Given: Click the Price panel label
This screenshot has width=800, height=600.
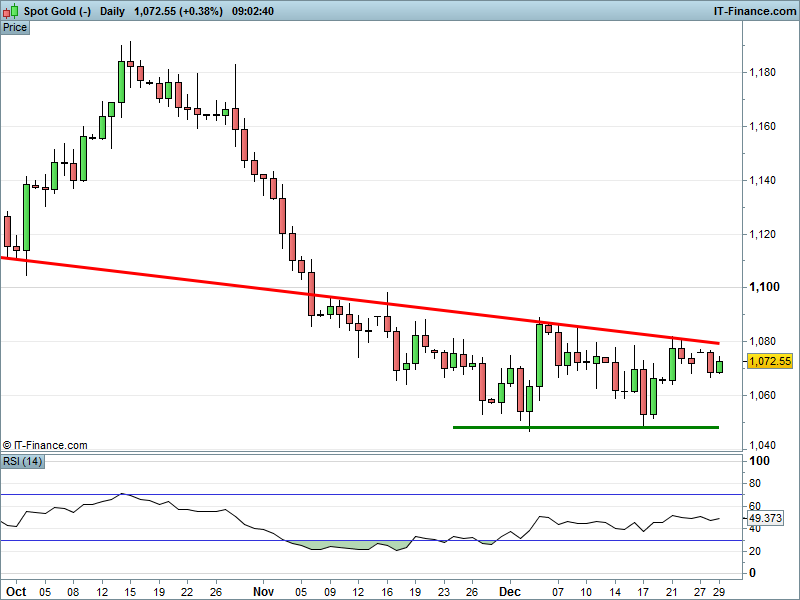Looking at the screenshot, I should tap(15, 27).
